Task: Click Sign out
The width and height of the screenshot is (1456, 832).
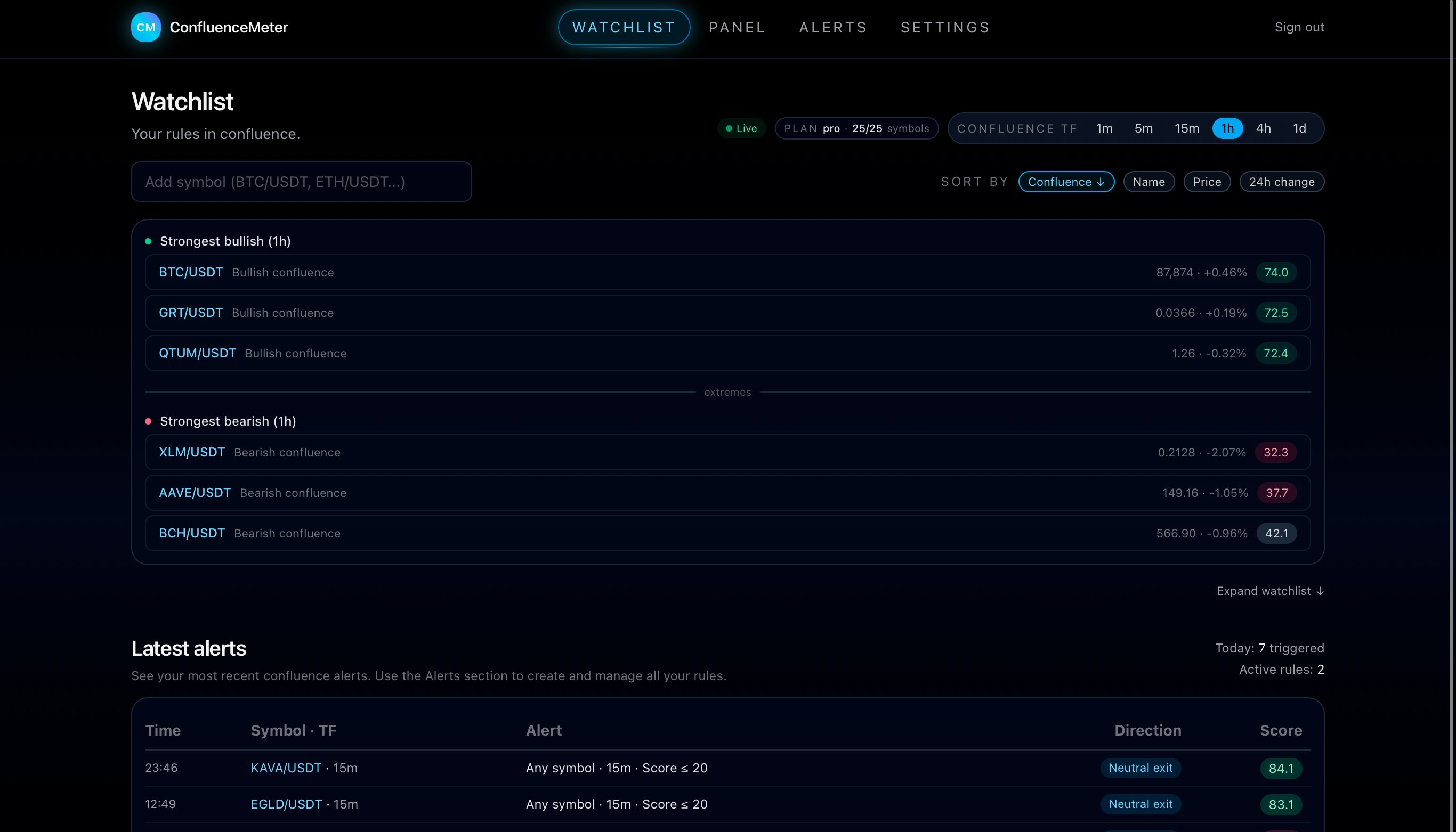Action: (x=1299, y=27)
